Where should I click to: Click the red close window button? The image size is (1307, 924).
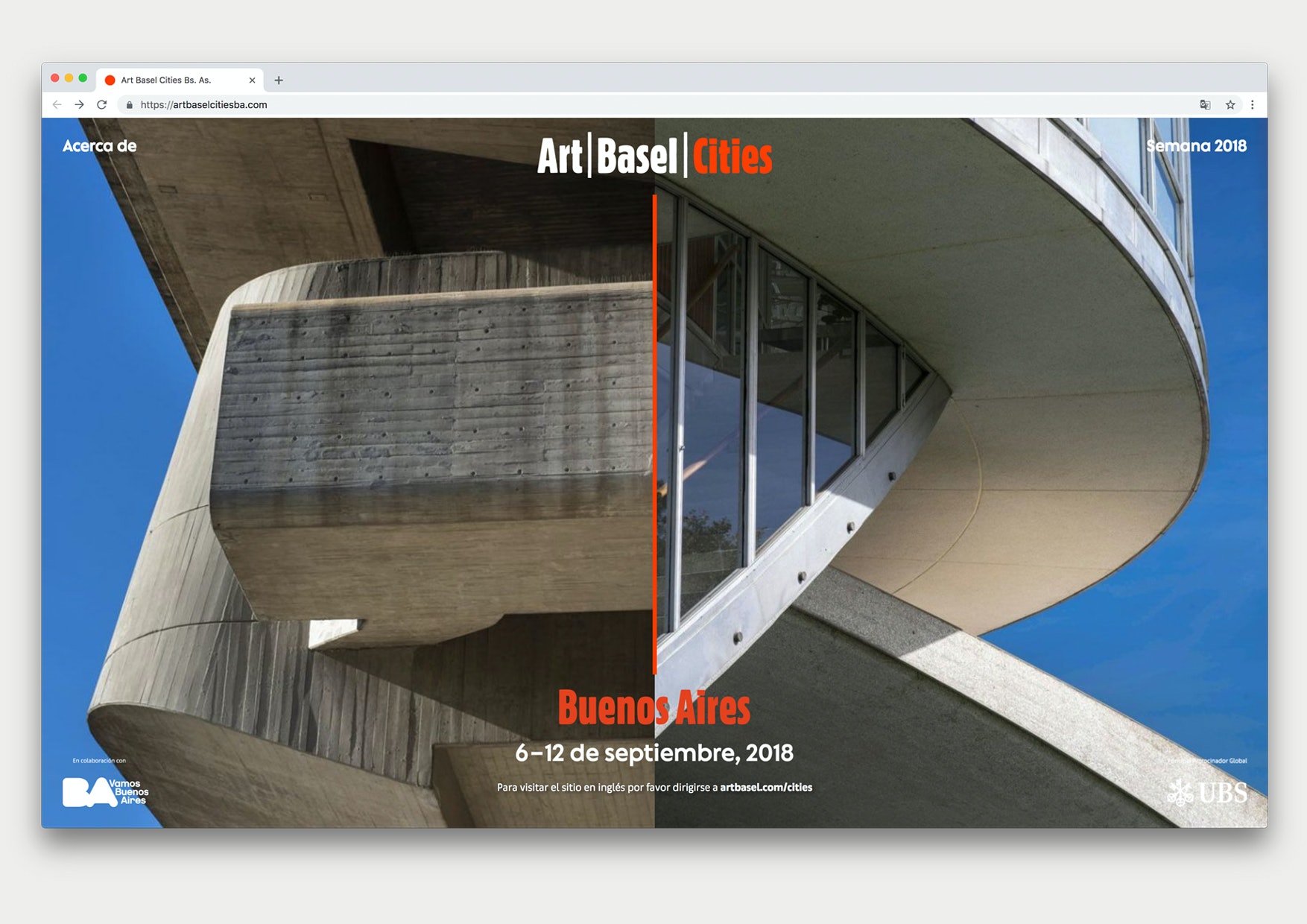point(55,78)
